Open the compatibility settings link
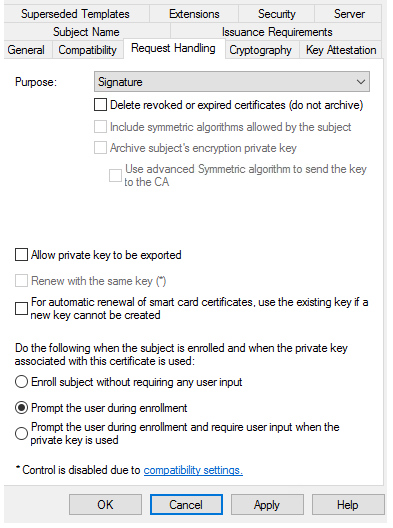The width and height of the screenshot is (393, 528). tap(193, 470)
